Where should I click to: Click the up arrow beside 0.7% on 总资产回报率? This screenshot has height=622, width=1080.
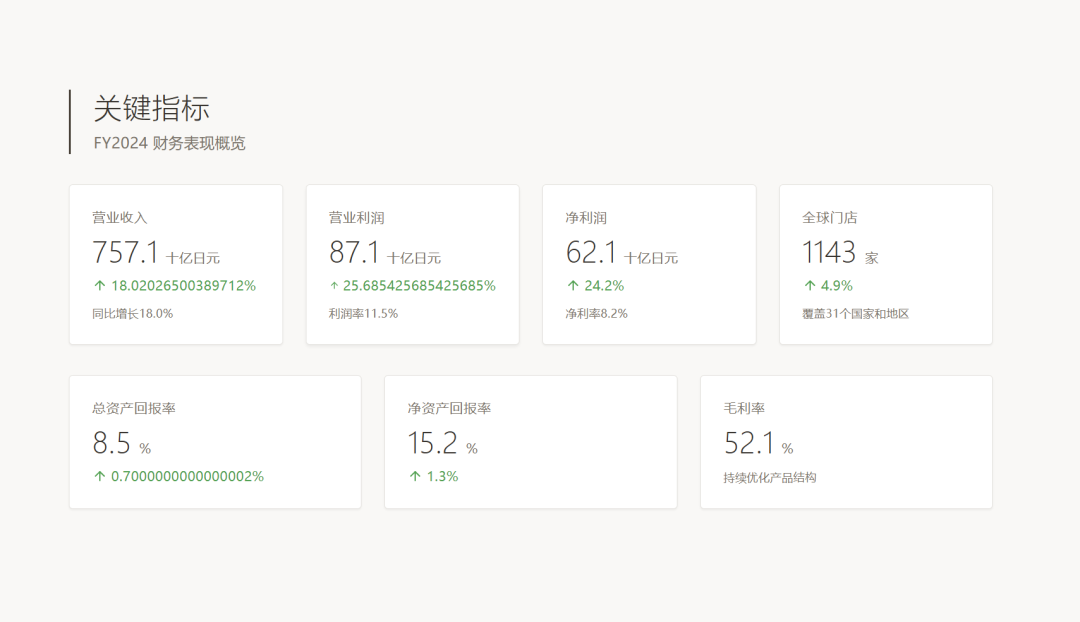(x=99, y=476)
